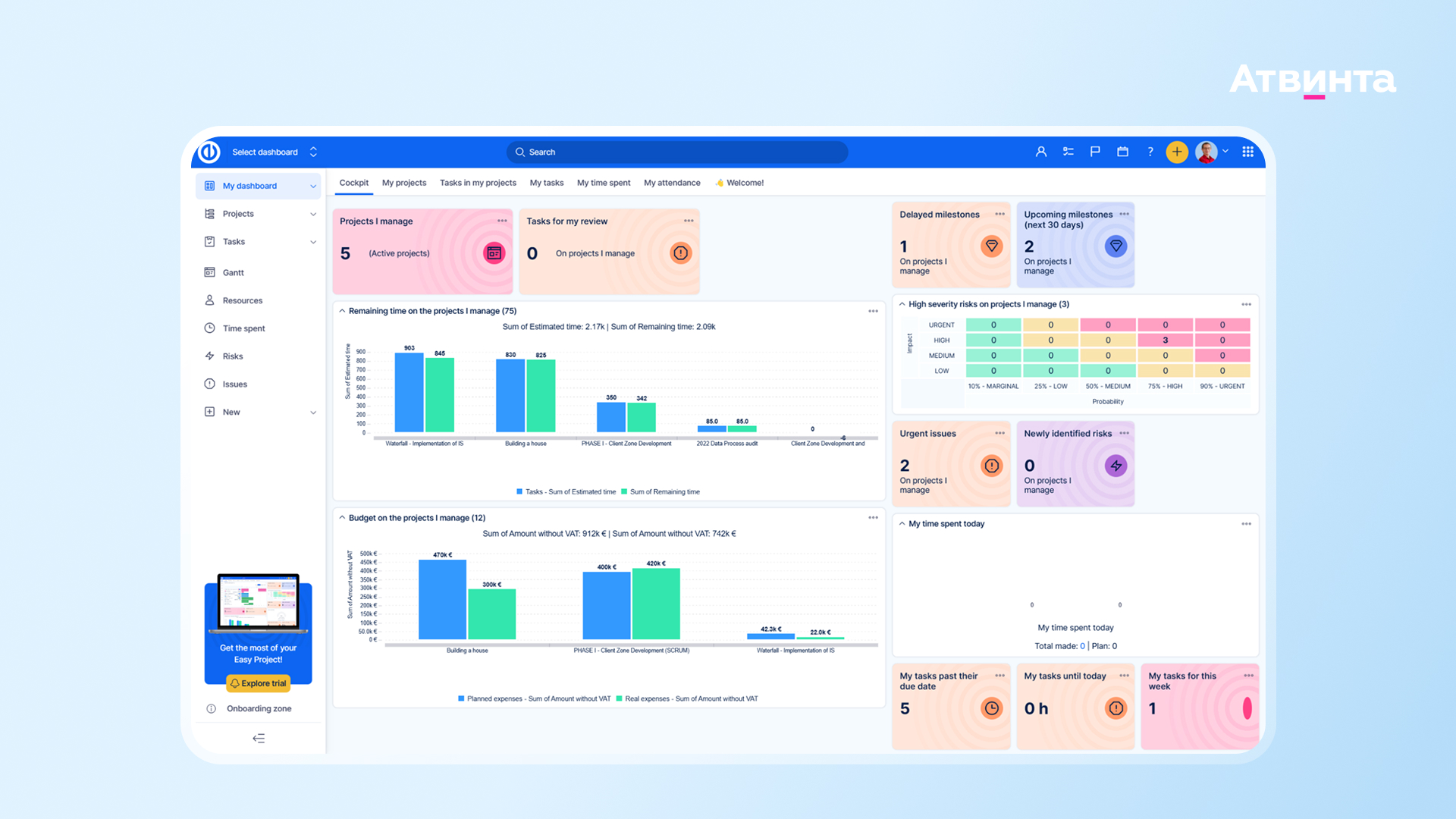
Task: Toggle legend Sum of Remaining time series
Action: click(664, 491)
